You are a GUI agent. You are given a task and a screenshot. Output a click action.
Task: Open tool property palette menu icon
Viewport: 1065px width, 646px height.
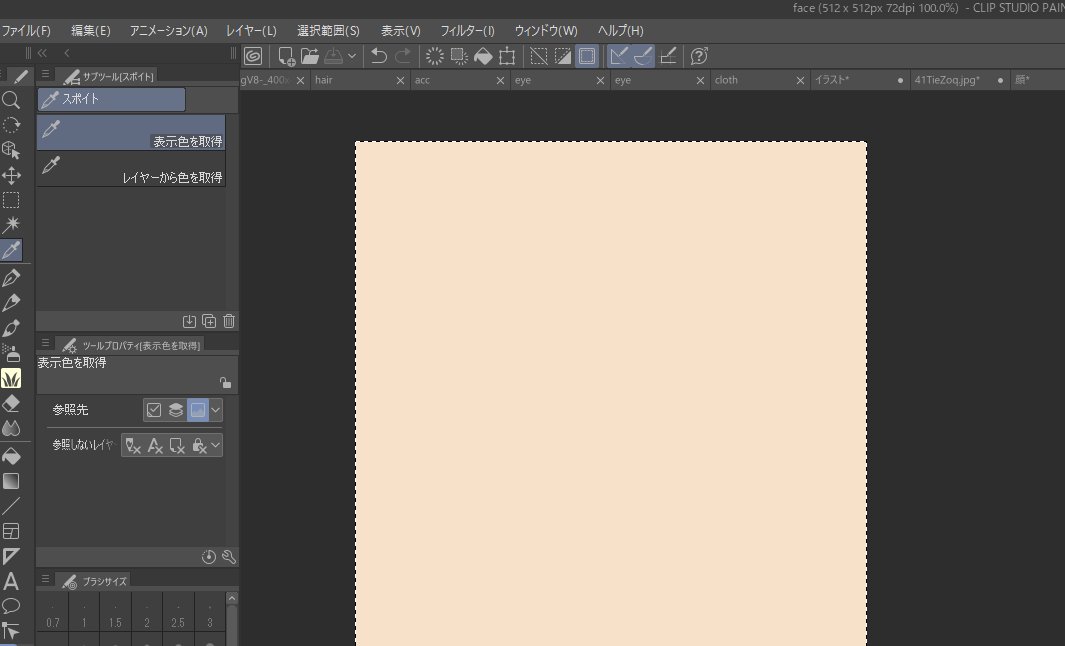pyautogui.click(x=46, y=343)
